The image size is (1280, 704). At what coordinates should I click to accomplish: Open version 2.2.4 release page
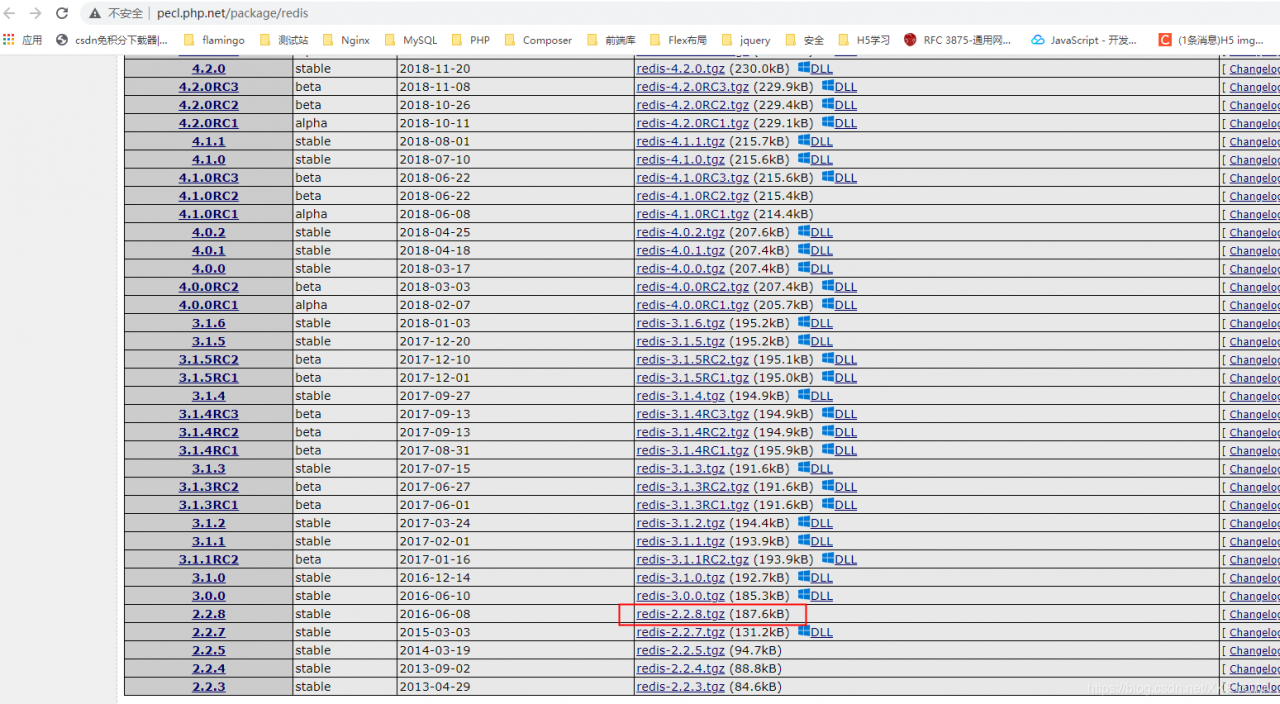pyautogui.click(x=209, y=668)
